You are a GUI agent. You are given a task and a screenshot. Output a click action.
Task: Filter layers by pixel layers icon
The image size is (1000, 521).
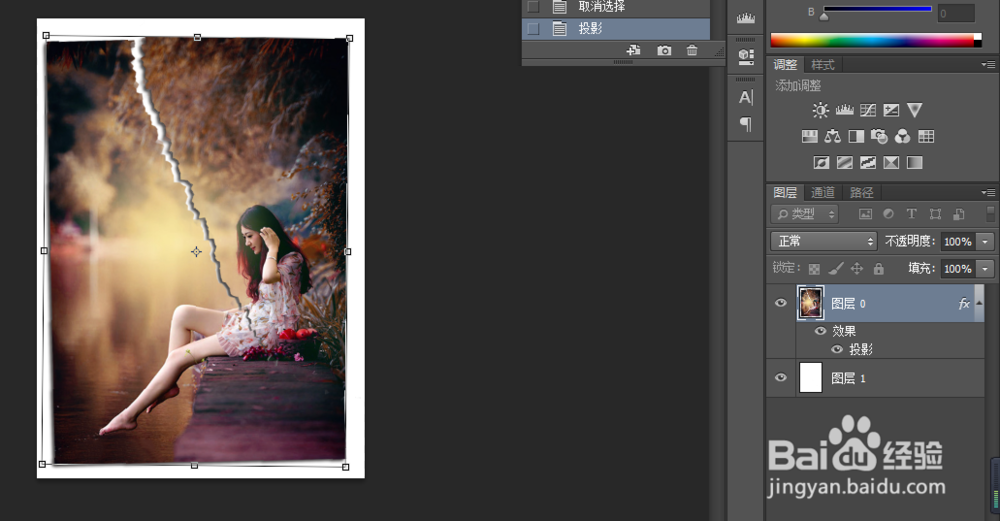click(x=865, y=214)
